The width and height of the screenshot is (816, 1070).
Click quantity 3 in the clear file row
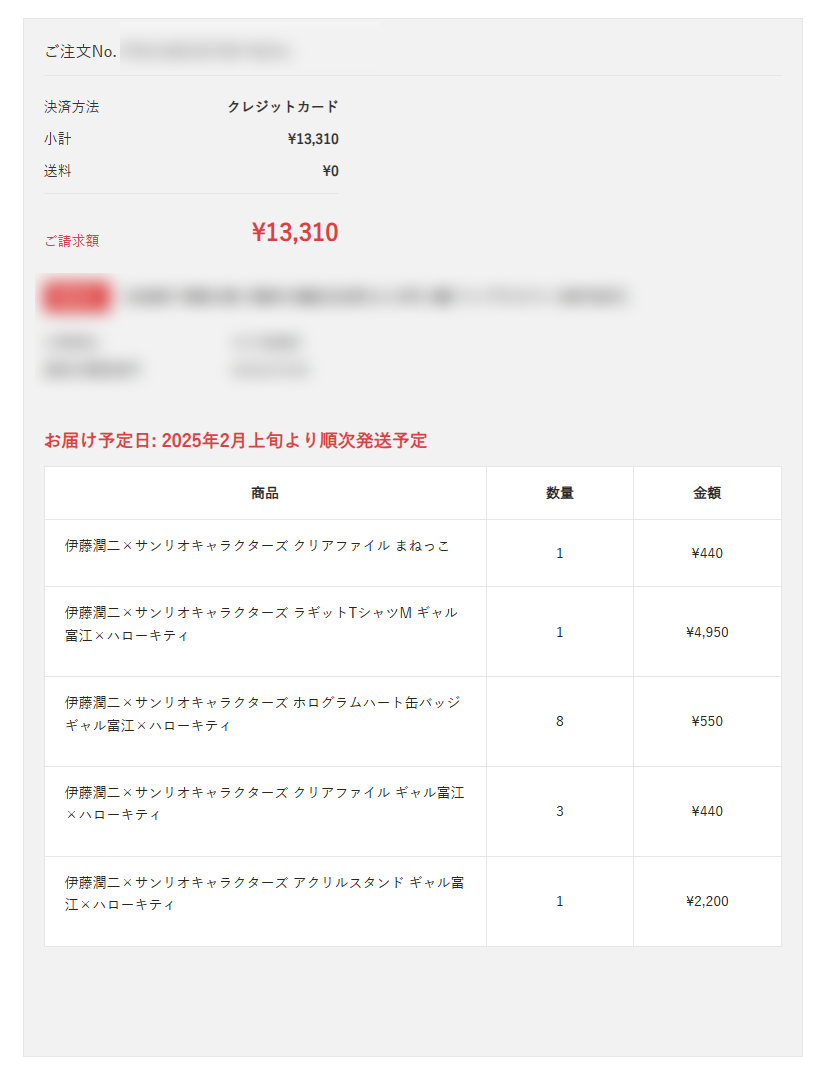(559, 811)
